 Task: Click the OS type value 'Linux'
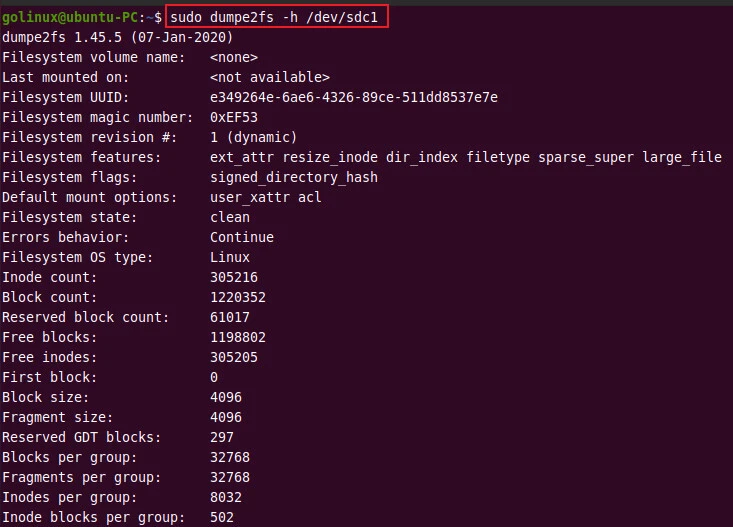tap(230, 258)
